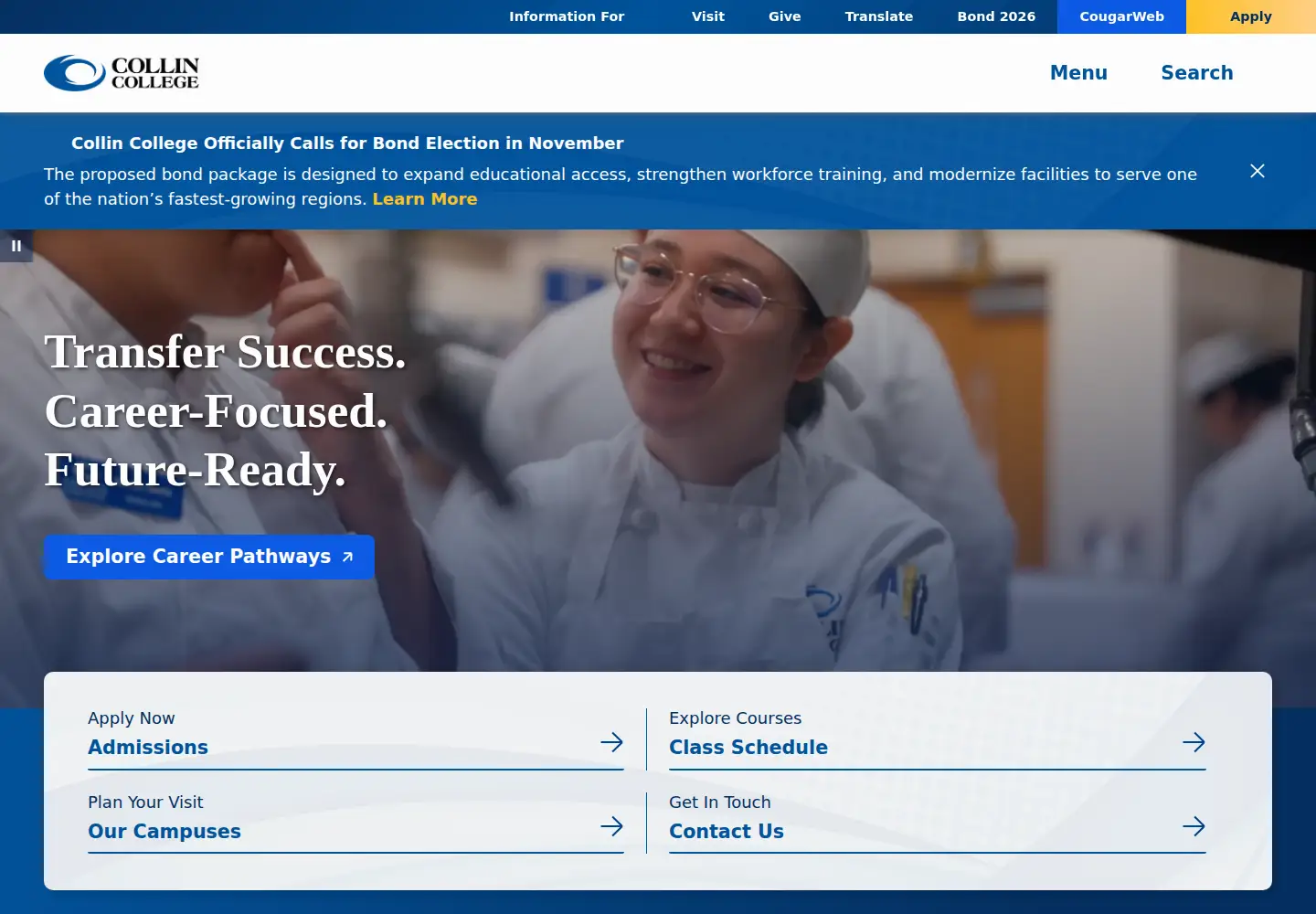Follow the Learn More bond link
The width and height of the screenshot is (1316, 914).
point(425,199)
